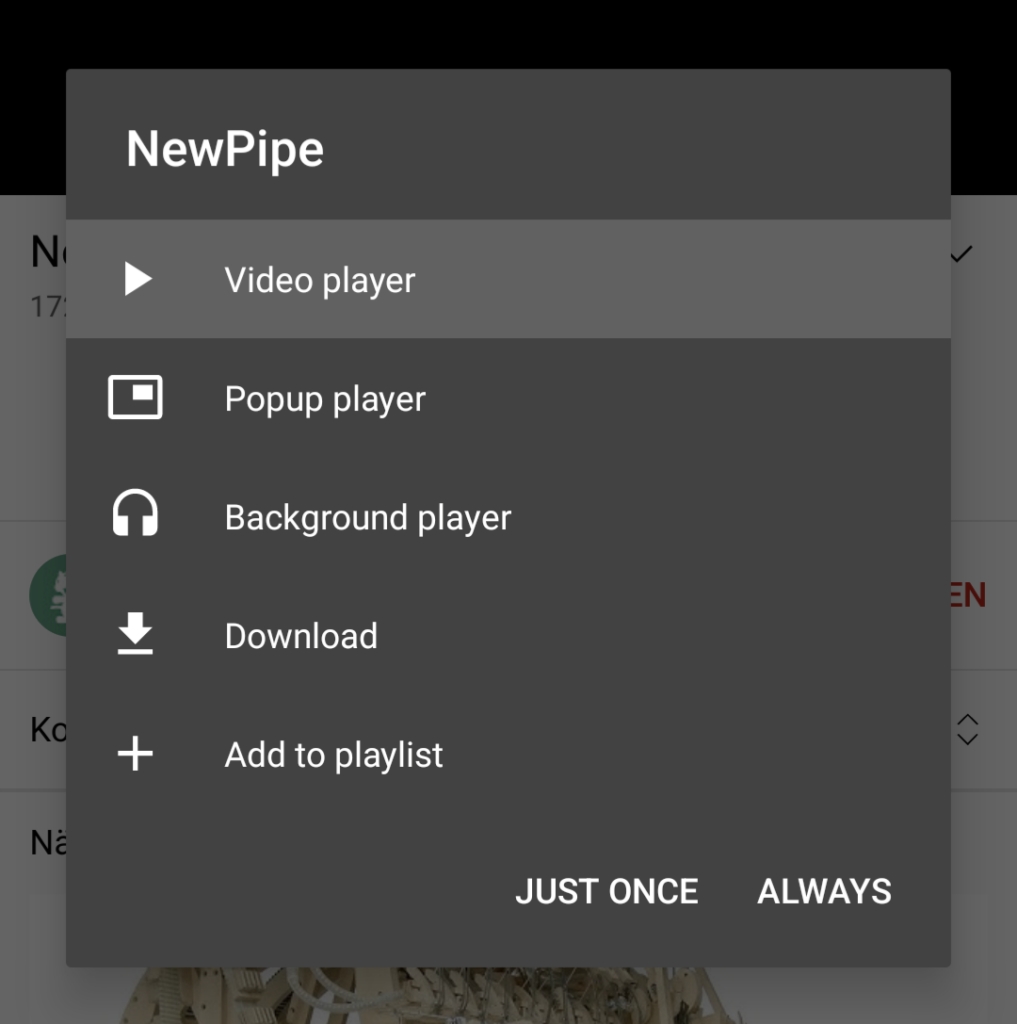Click the partially hidden video title at left

[x=47, y=252]
